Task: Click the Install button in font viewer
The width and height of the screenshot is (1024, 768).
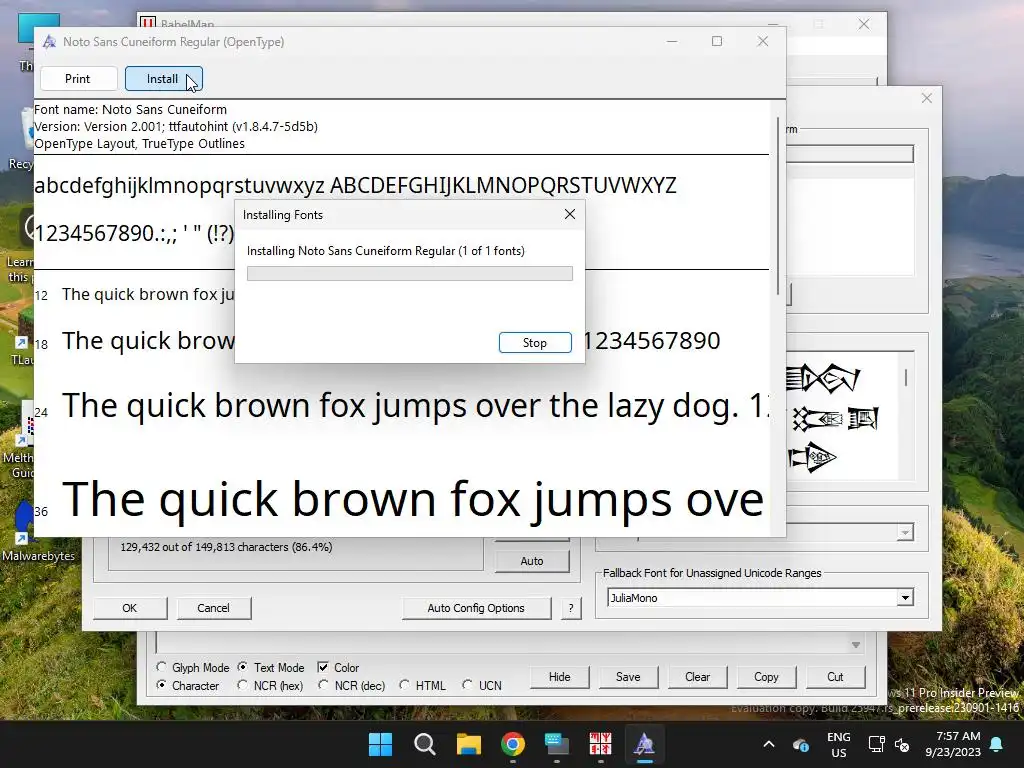Action: (x=163, y=79)
